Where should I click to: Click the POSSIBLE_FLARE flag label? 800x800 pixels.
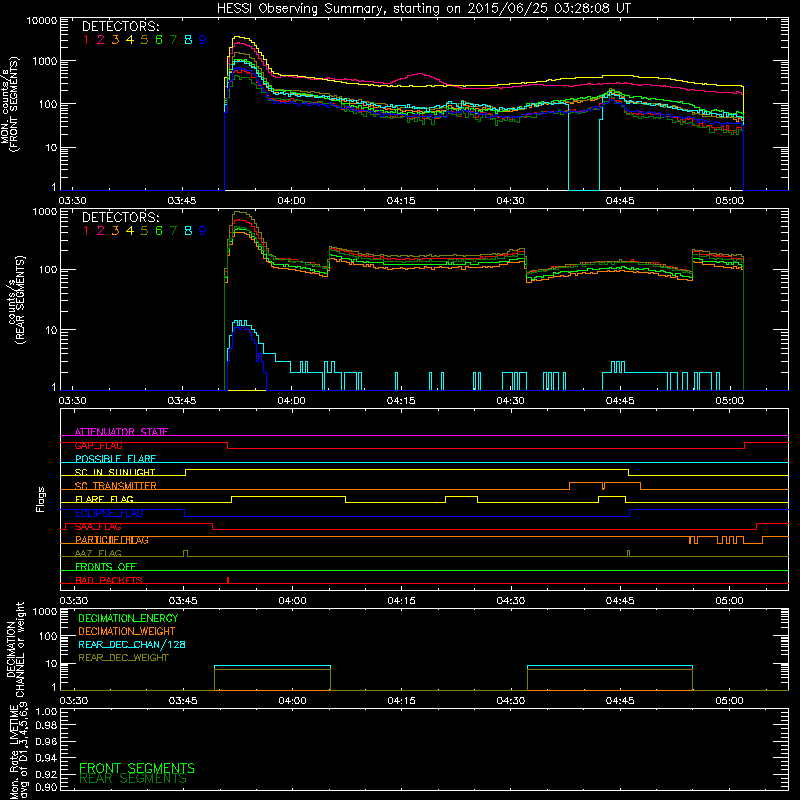pos(115,459)
